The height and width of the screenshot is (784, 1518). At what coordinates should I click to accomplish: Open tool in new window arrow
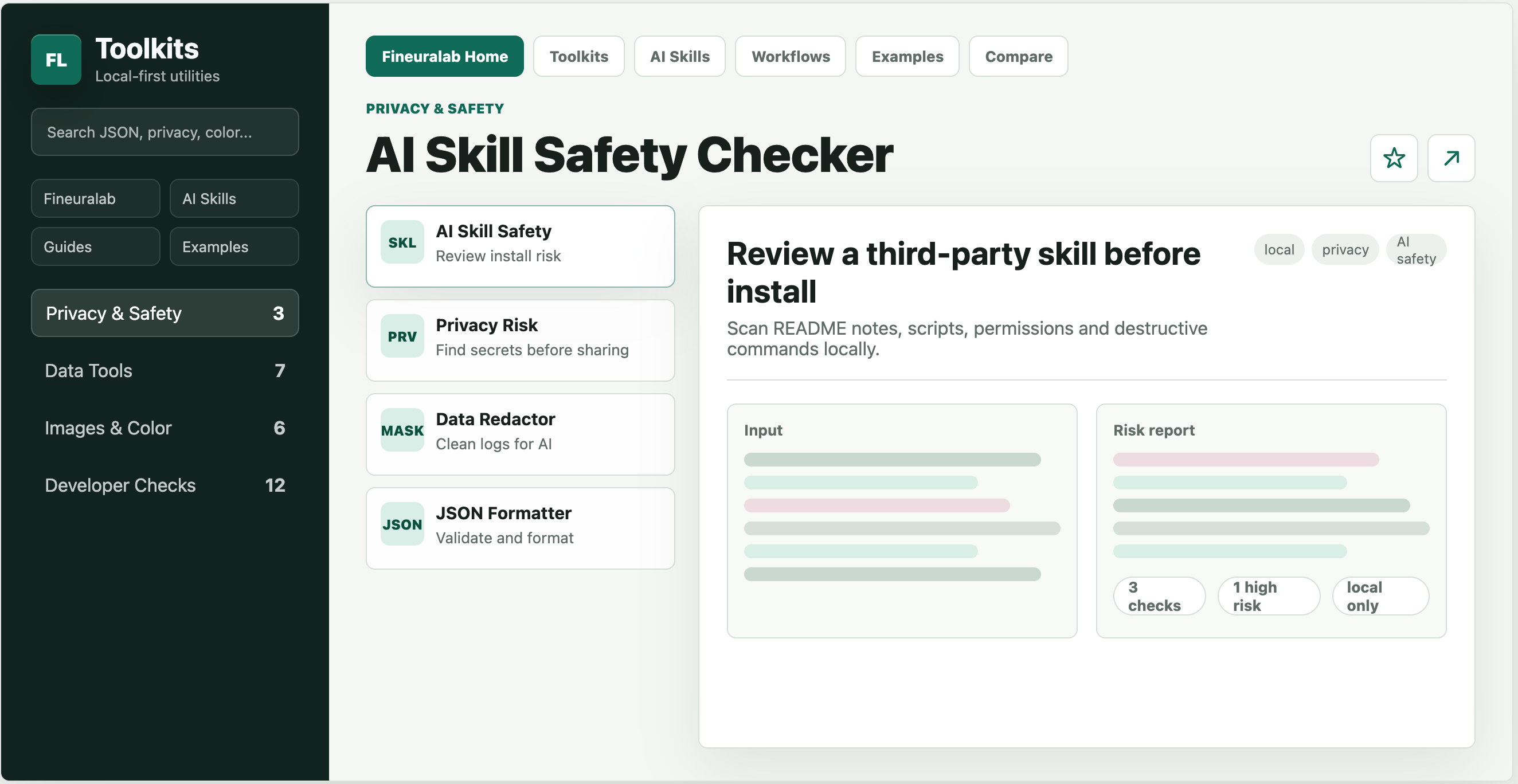pyautogui.click(x=1451, y=158)
